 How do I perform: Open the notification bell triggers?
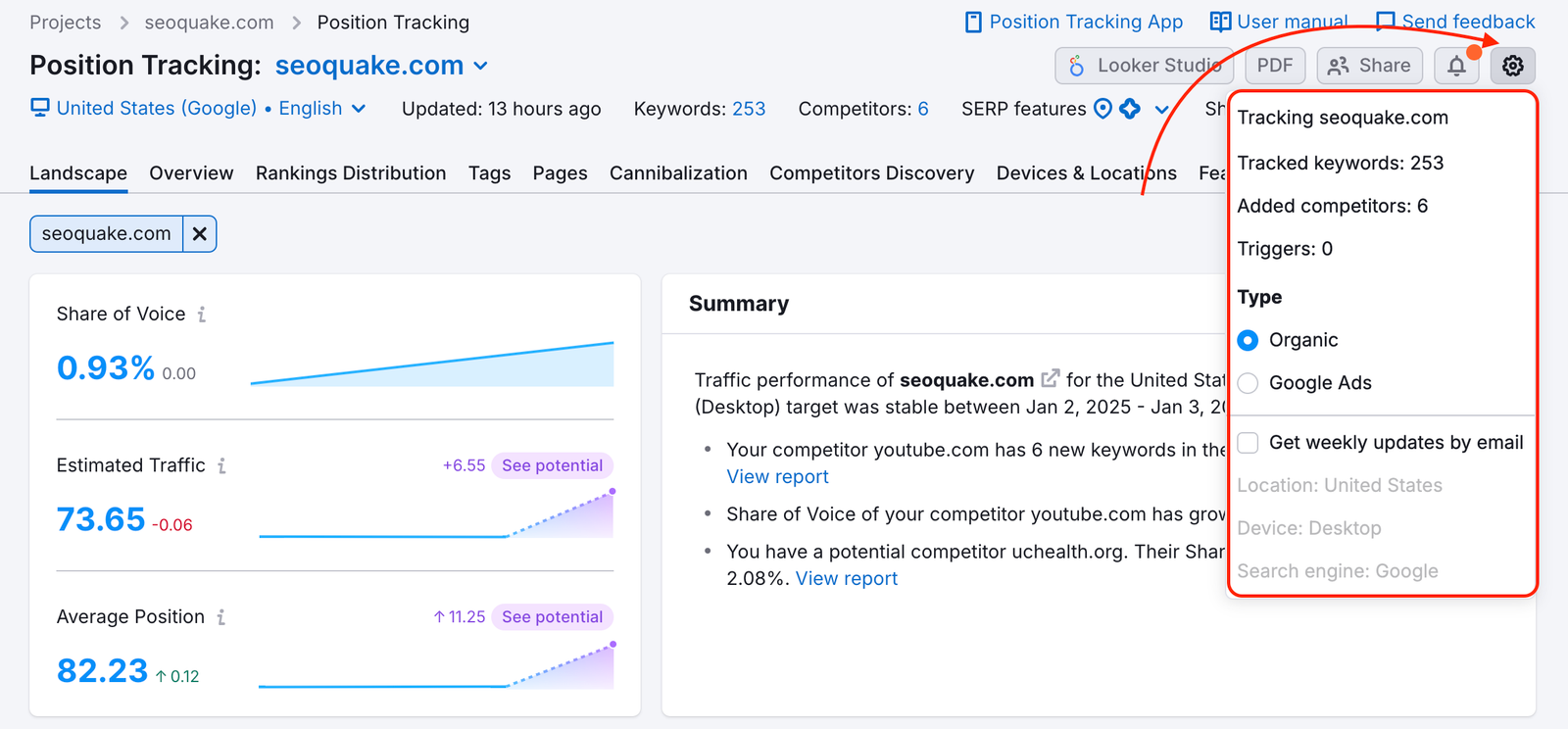point(1456,66)
